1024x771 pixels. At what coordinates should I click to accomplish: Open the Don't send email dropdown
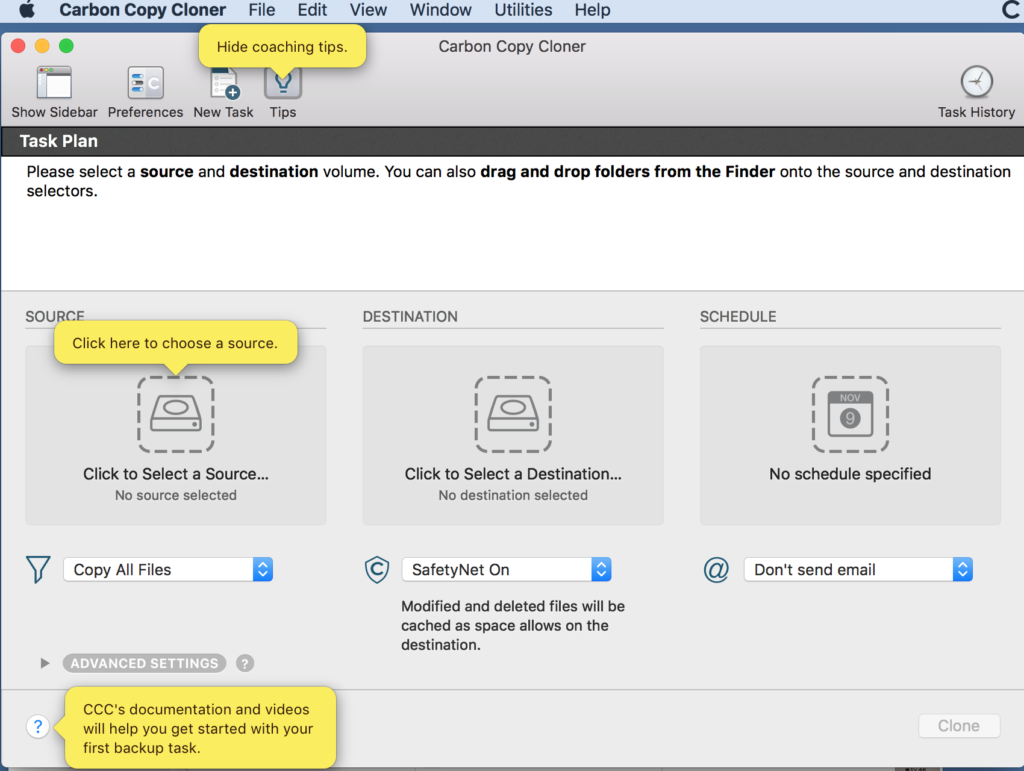coord(857,570)
